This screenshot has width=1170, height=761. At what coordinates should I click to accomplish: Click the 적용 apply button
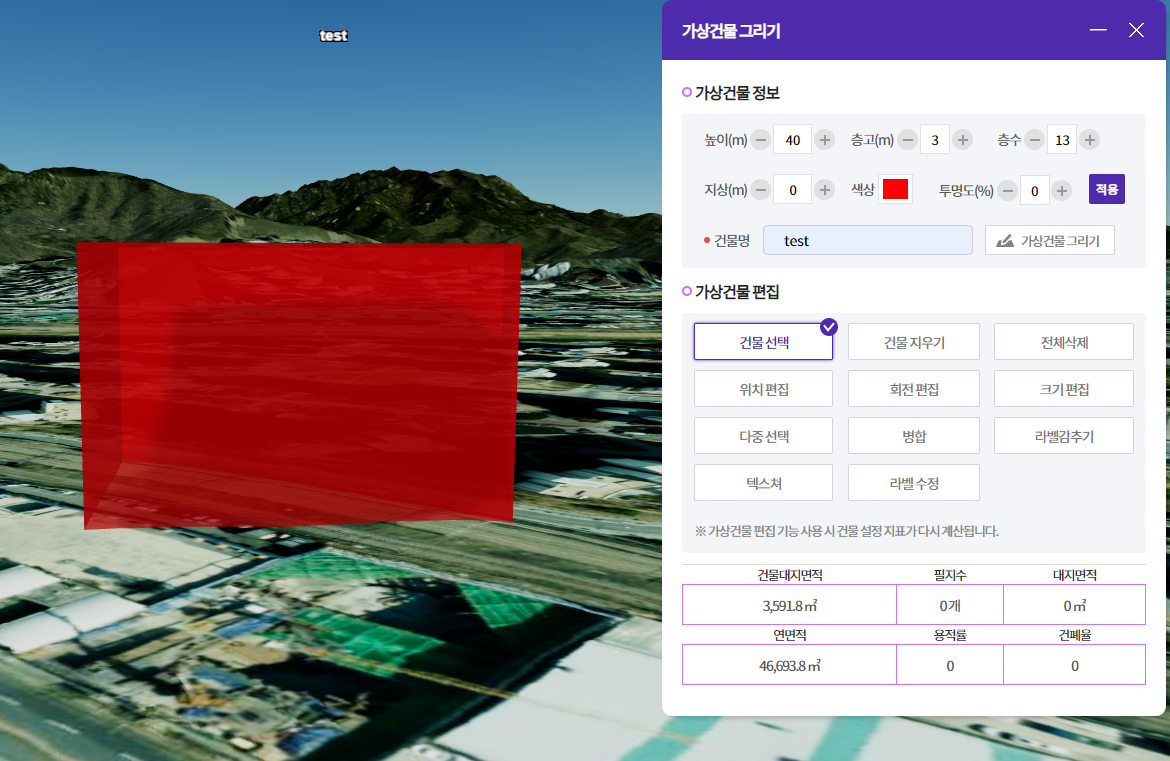[1107, 190]
